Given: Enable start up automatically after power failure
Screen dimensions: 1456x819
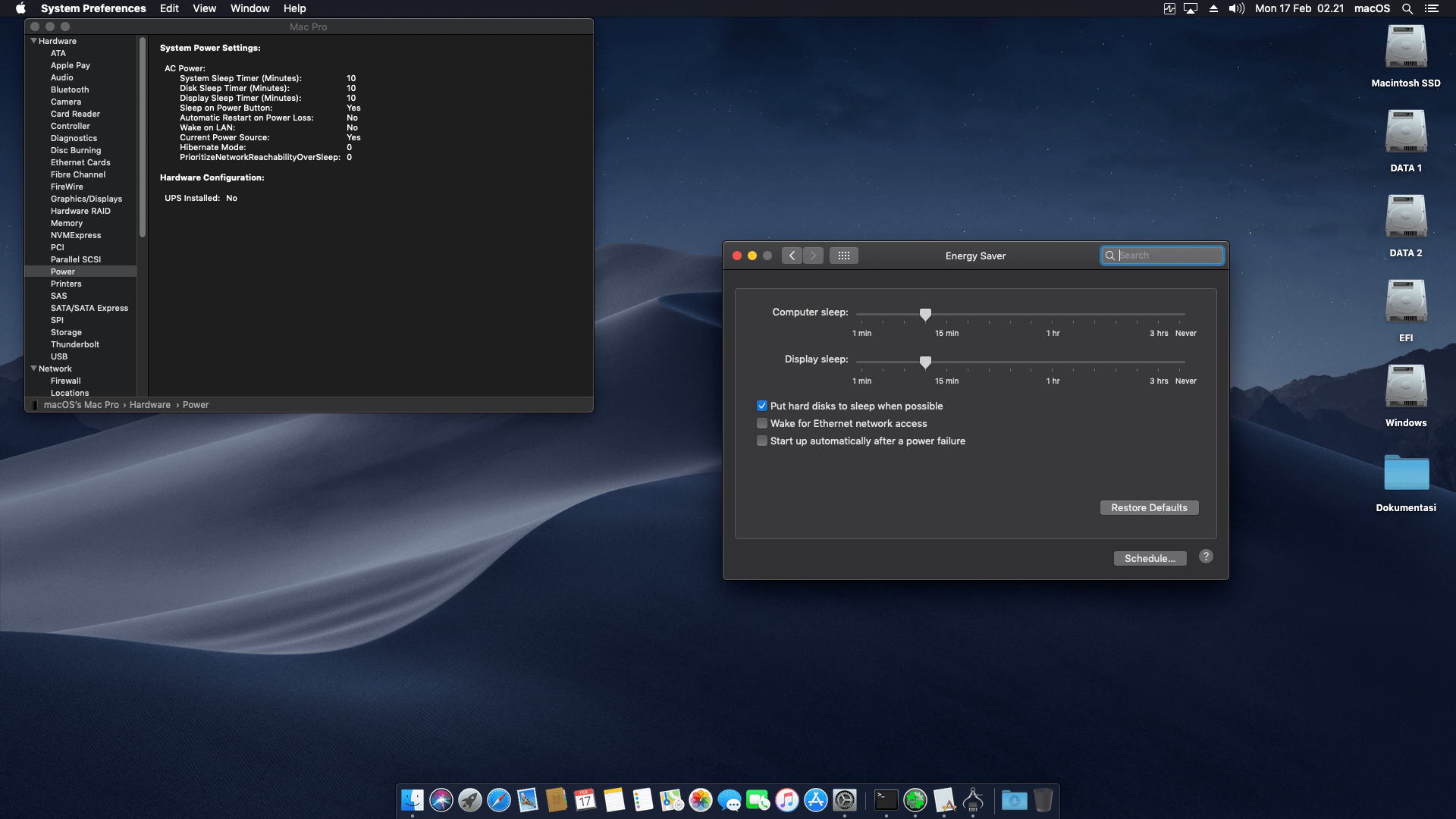Looking at the screenshot, I should pyautogui.click(x=762, y=441).
